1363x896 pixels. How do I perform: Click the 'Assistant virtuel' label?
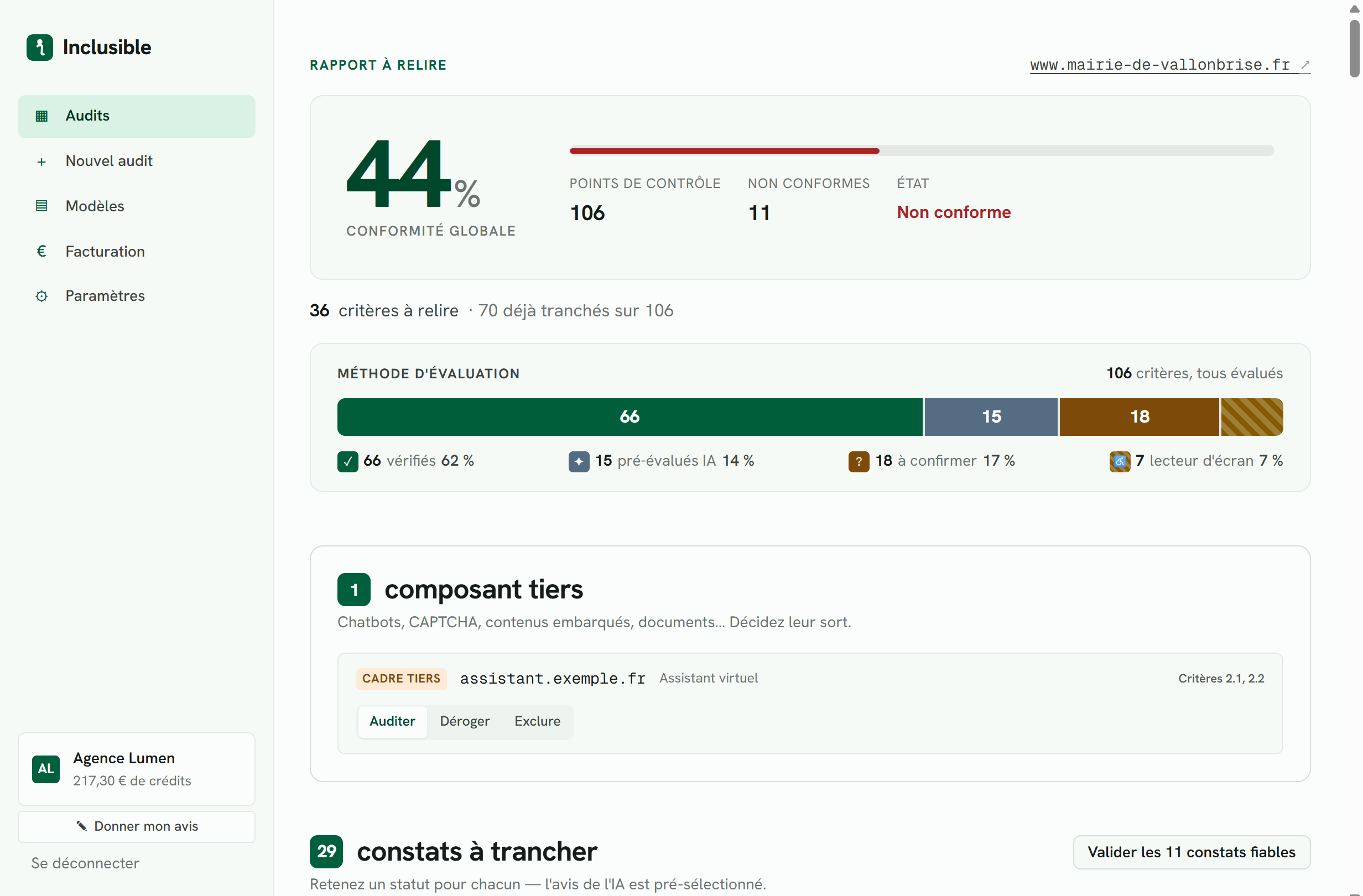tap(709, 679)
